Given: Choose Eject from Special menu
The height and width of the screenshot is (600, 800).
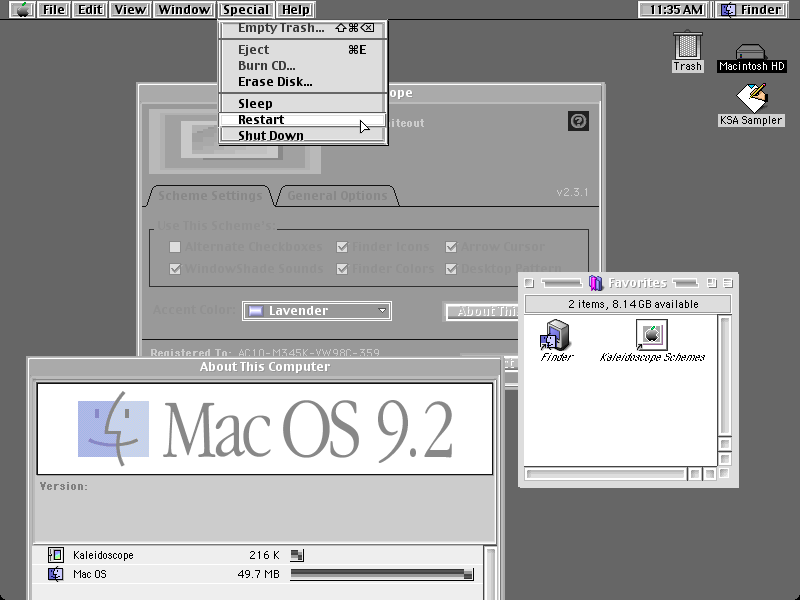Looking at the screenshot, I should (303, 49).
